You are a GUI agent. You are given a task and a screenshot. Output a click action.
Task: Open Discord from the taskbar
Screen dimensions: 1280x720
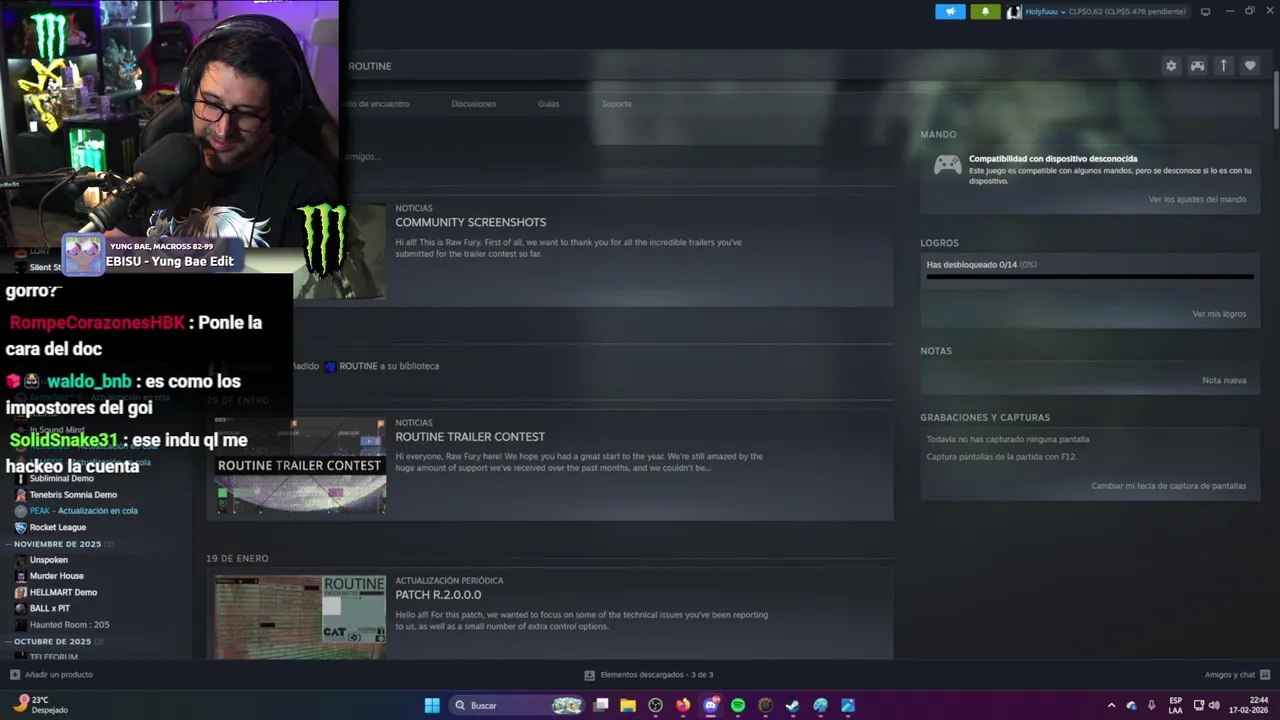pos(711,706)
